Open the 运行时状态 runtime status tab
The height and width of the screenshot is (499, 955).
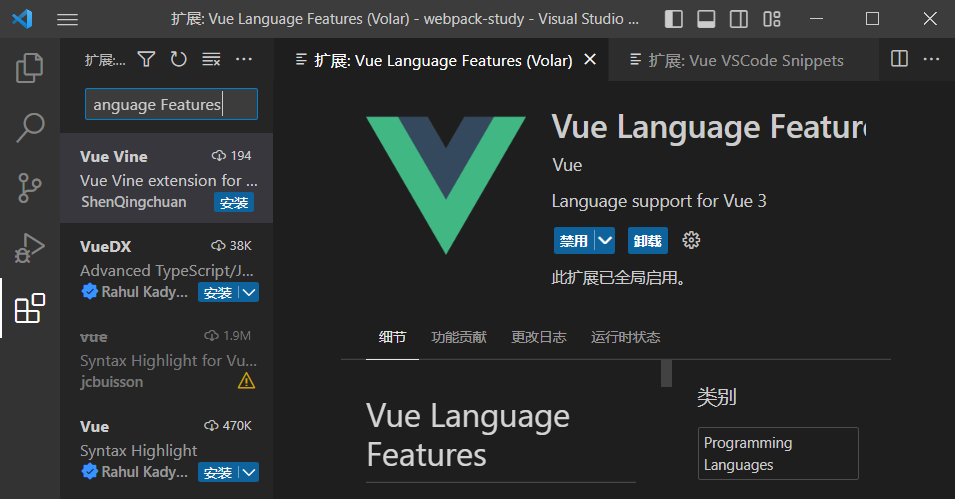point(625,337)
